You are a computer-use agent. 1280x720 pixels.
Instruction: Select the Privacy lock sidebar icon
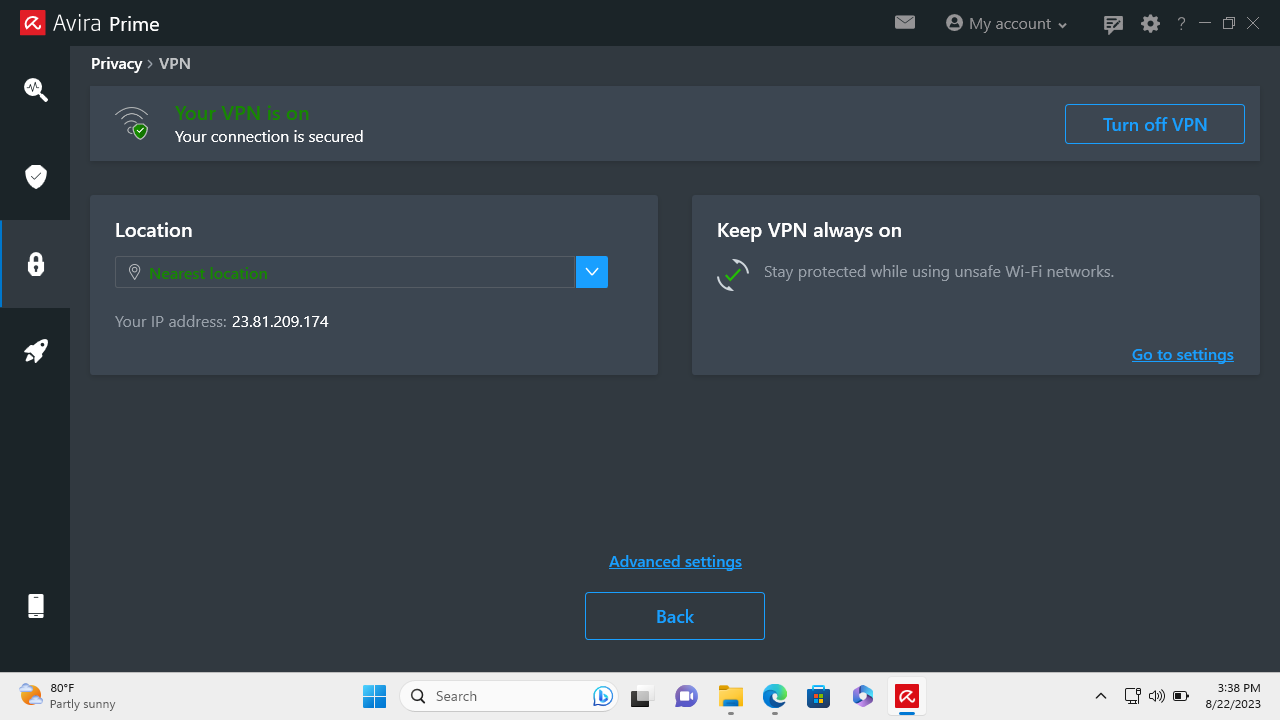36,264
